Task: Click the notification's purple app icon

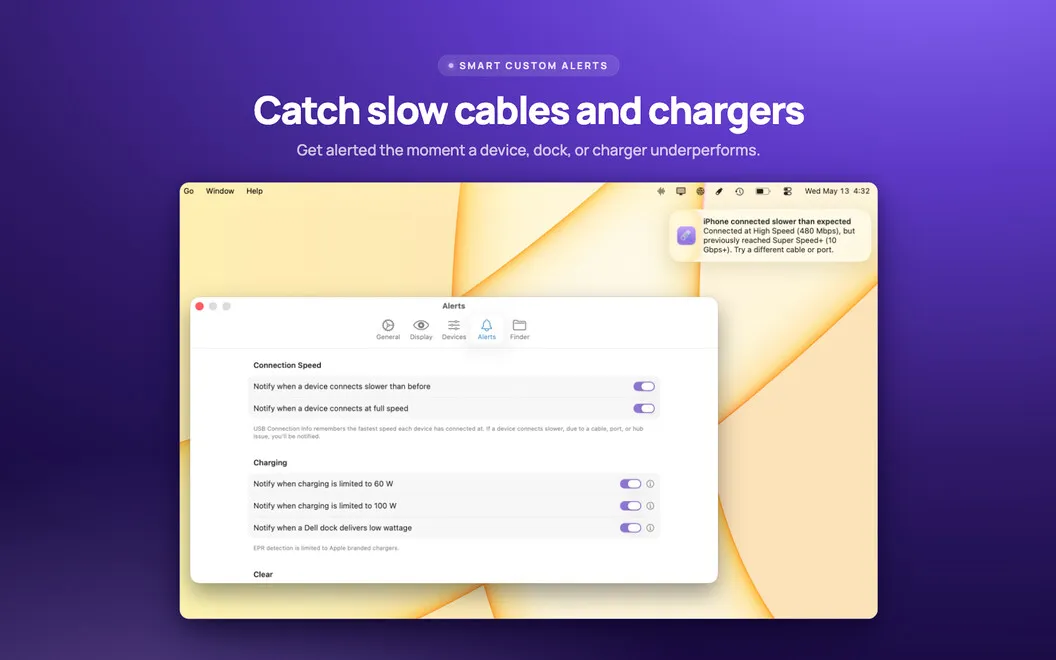Action: point(686,236)
